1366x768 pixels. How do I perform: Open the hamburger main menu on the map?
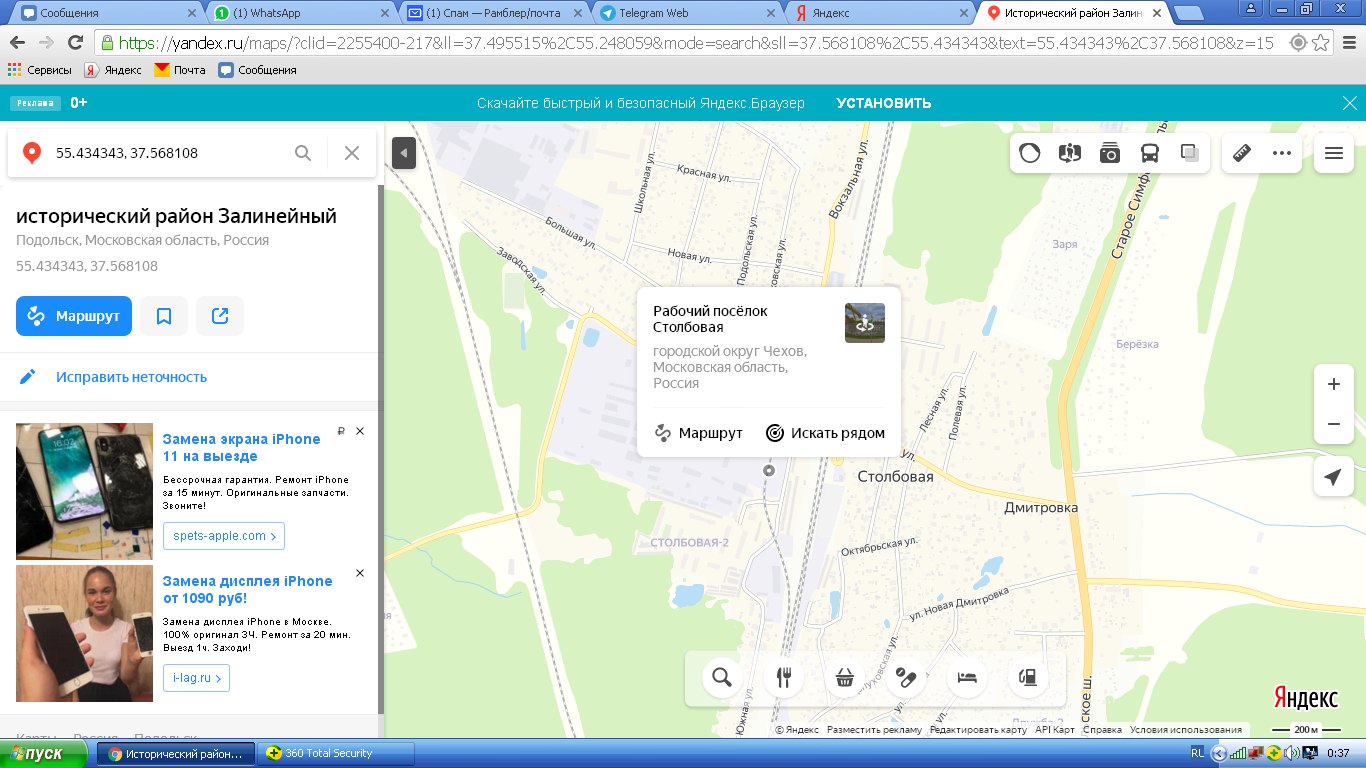1334,153
